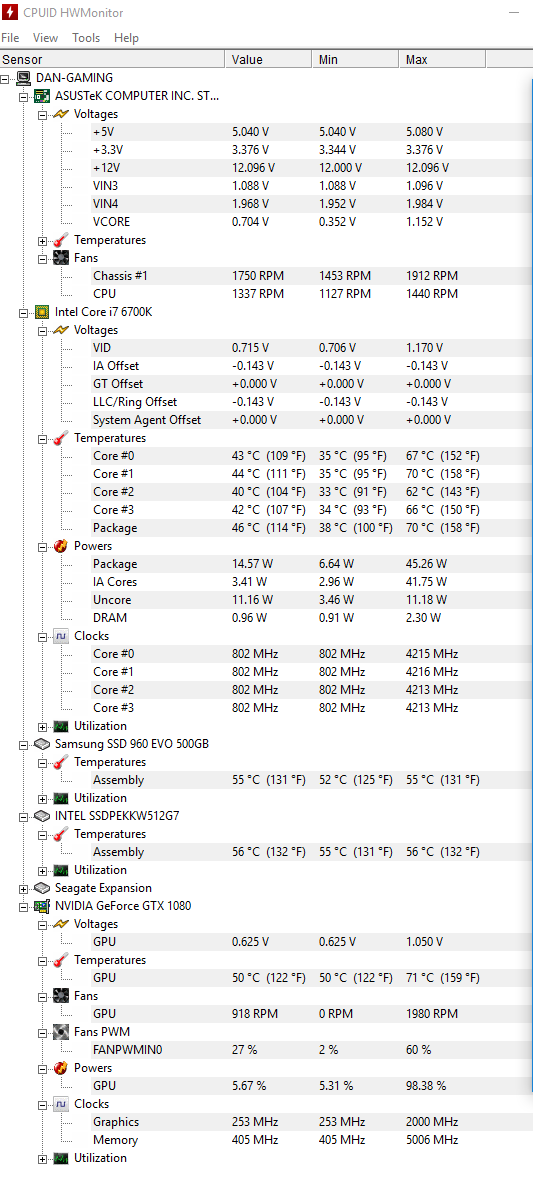
Task: Open the Tools menu
Action: [86, 38]
